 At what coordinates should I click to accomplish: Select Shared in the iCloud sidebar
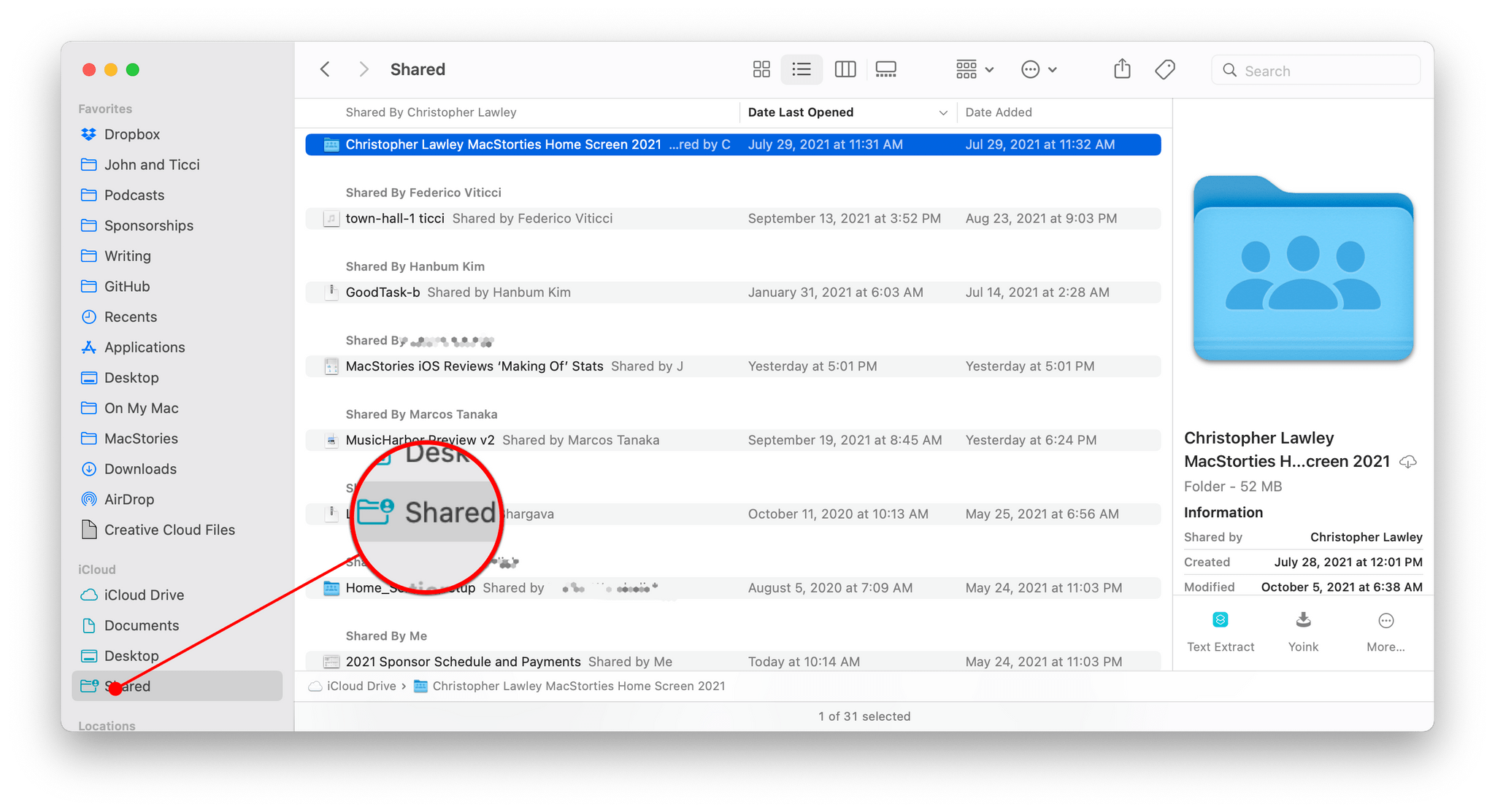click(177, 686)
